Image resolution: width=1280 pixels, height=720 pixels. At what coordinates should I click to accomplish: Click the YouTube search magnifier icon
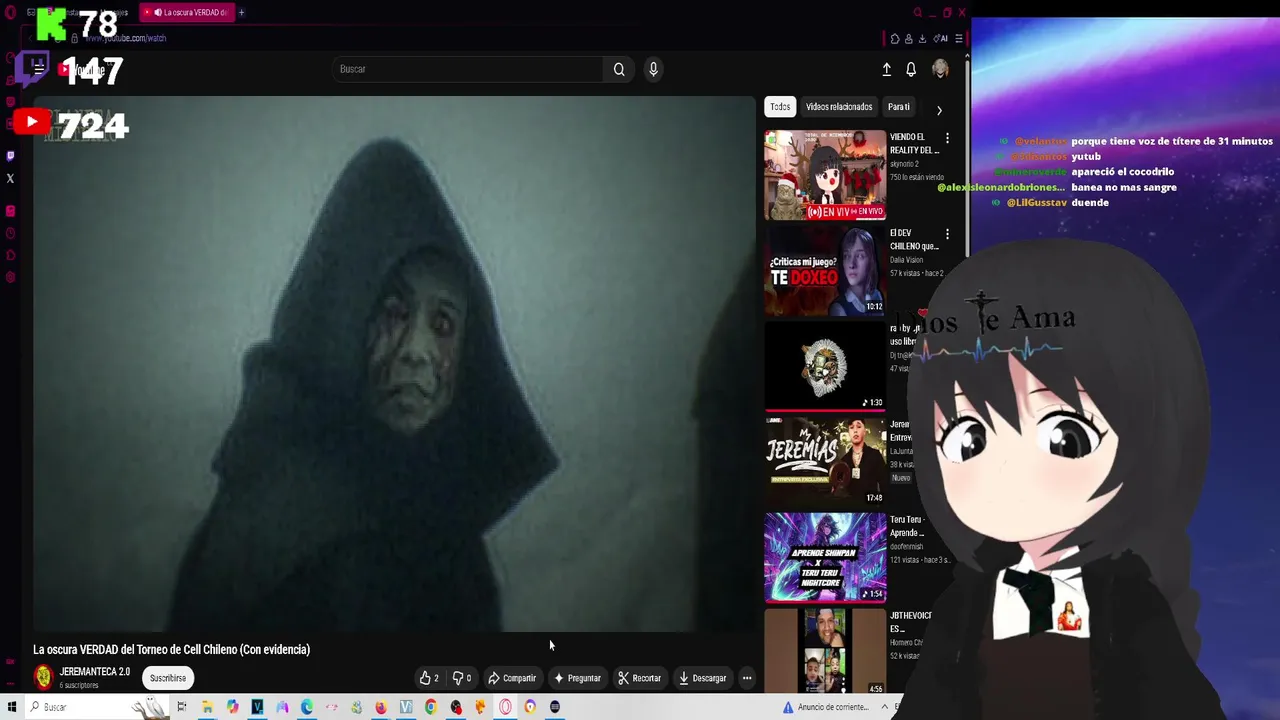(x=619, y=69)
